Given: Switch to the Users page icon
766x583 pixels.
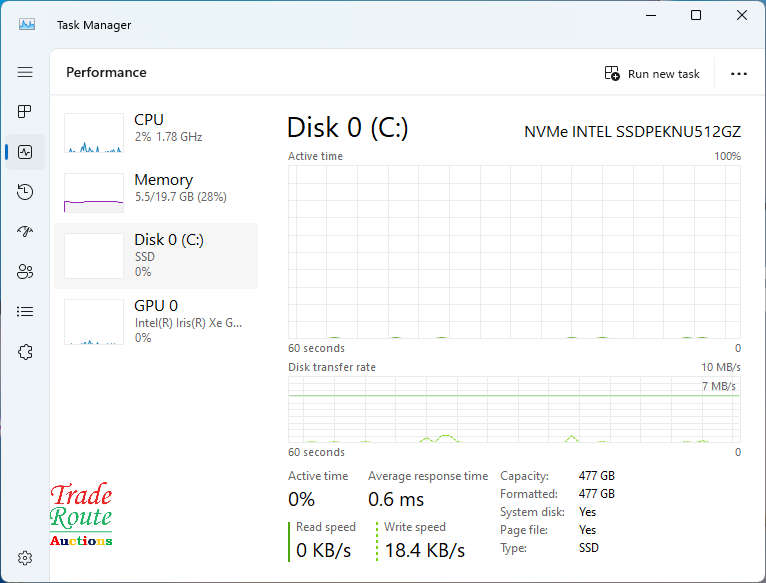Looking at the screenshot, I should pos(25,272).
